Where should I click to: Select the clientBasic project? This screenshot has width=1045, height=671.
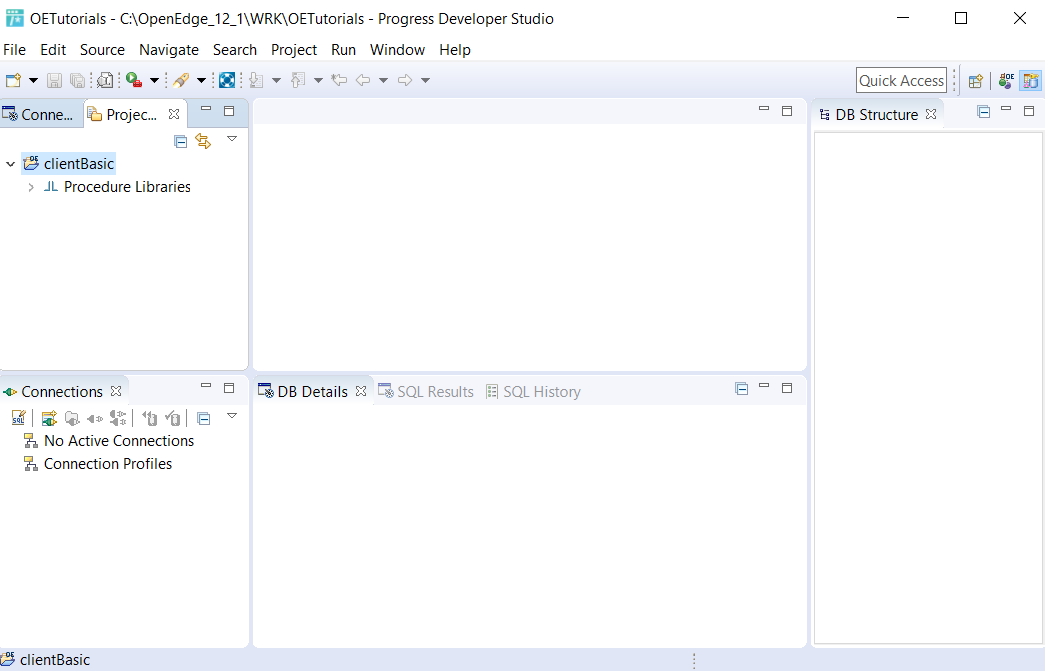pyautogui.click(x=69, y=164)
